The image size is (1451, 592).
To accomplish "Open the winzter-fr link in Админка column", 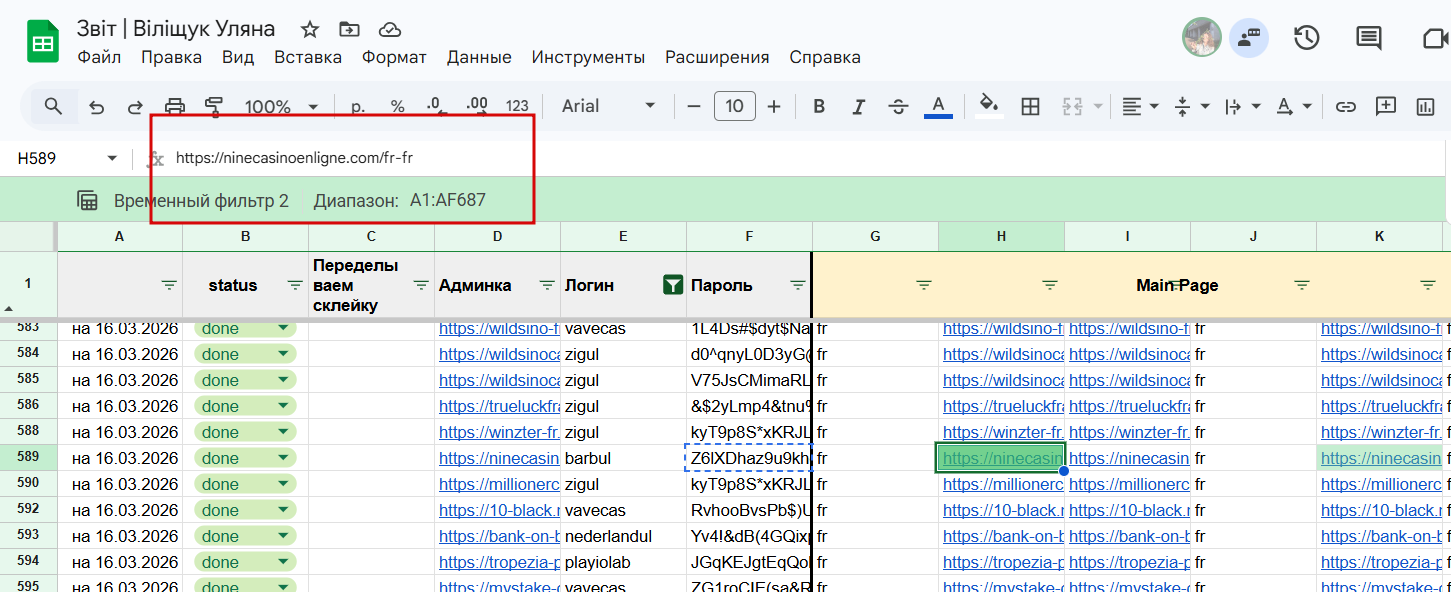I will pyautogui.click(x=498, y=432).
